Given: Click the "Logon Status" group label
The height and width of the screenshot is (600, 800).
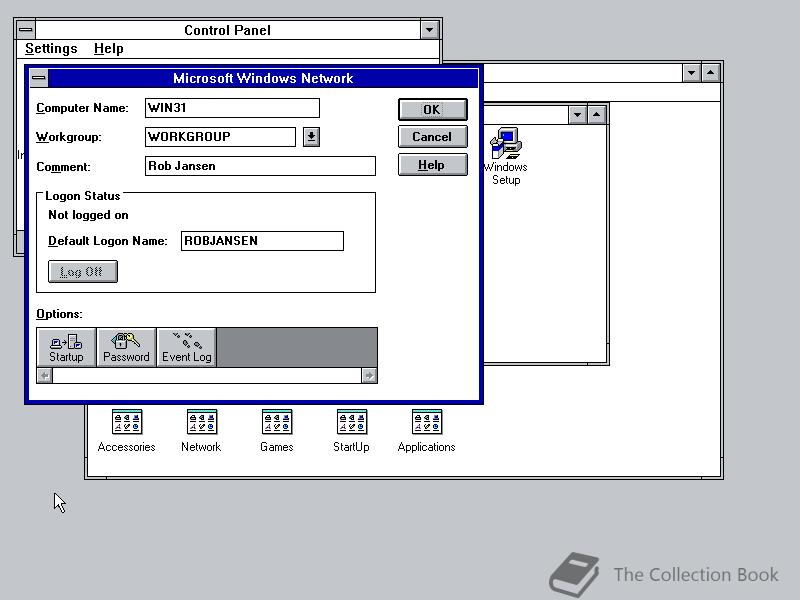Looking at the screenshot, I should coord(83,196).
